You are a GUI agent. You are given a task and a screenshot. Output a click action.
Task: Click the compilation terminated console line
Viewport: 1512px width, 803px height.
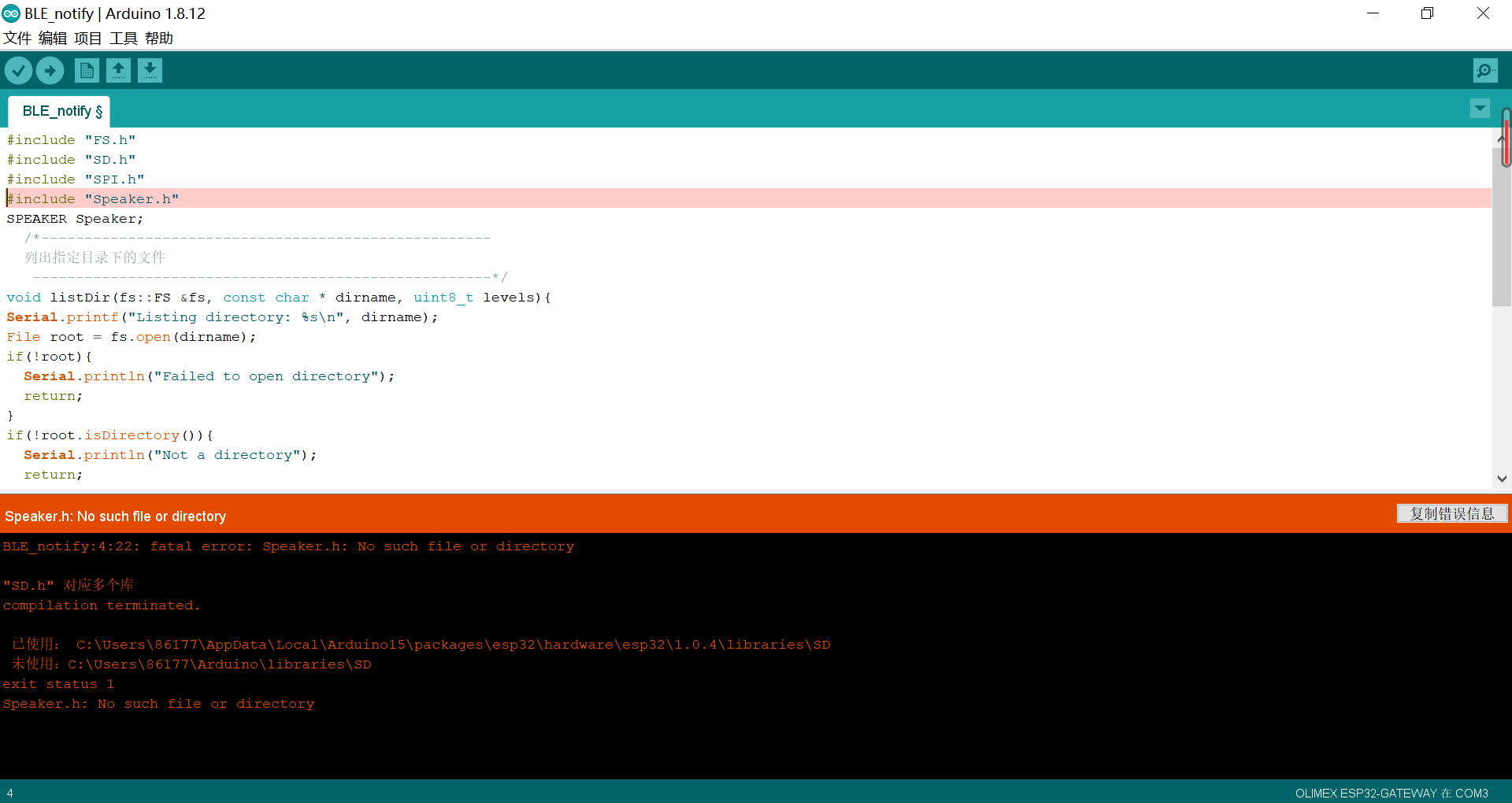(x=102, y=605)
